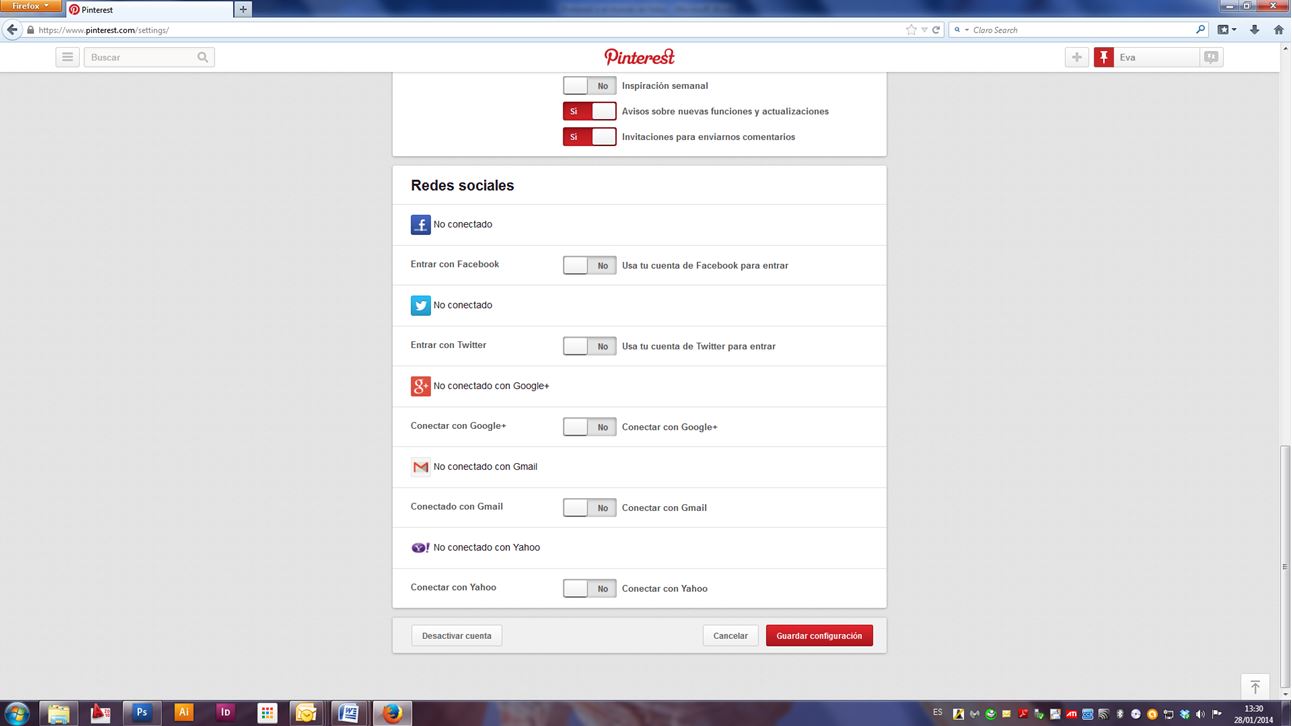
Task: Click the plus add pin icon
Action: coord(1076,57)
